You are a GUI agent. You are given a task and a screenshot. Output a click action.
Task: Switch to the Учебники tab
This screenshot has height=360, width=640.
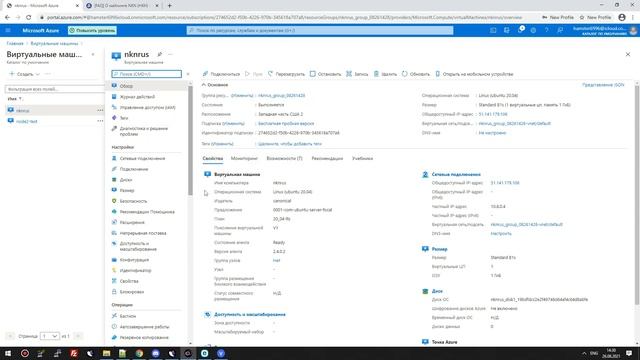(x=362, y=158)
